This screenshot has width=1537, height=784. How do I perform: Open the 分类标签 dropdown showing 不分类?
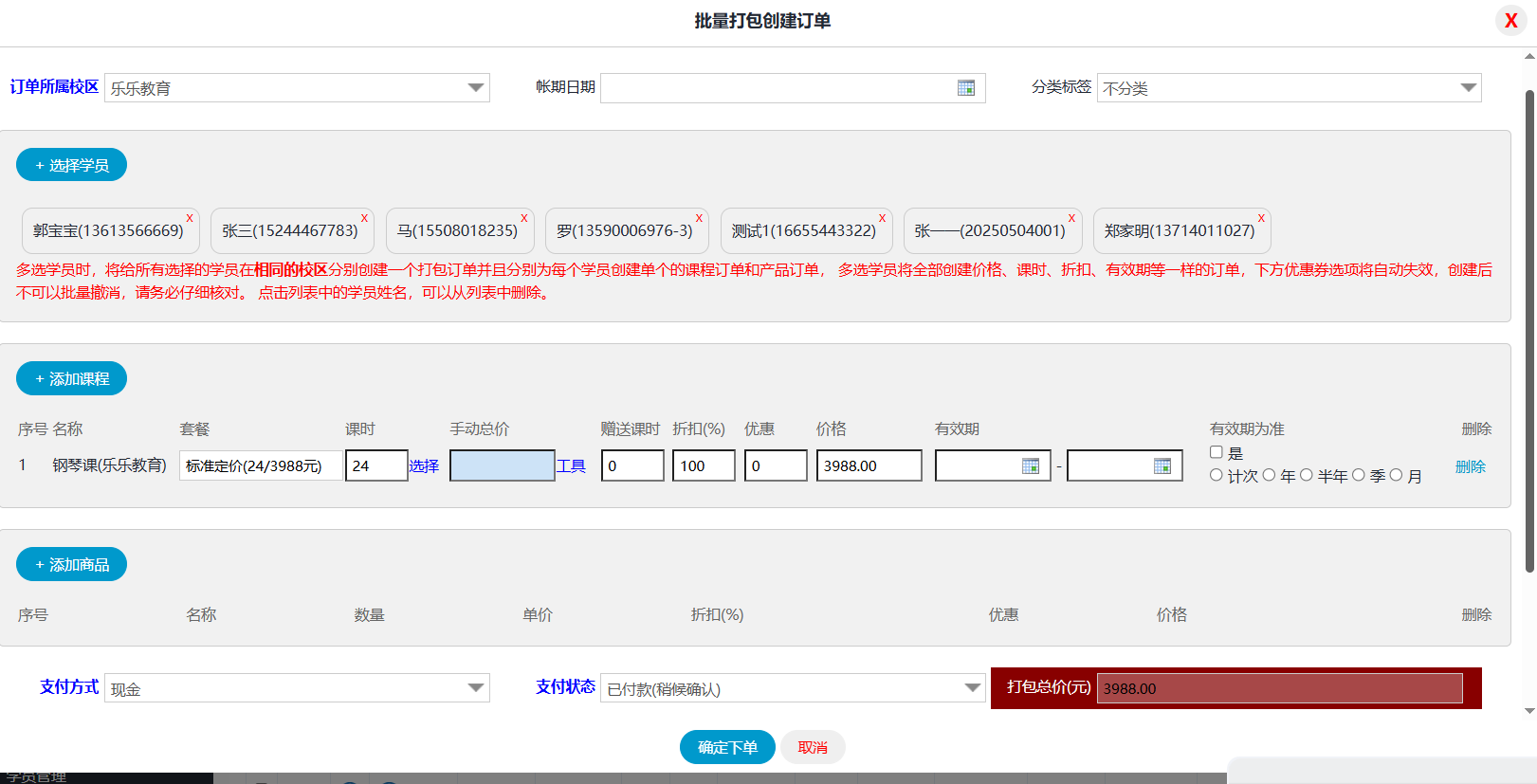click(x=1289, y=88)
